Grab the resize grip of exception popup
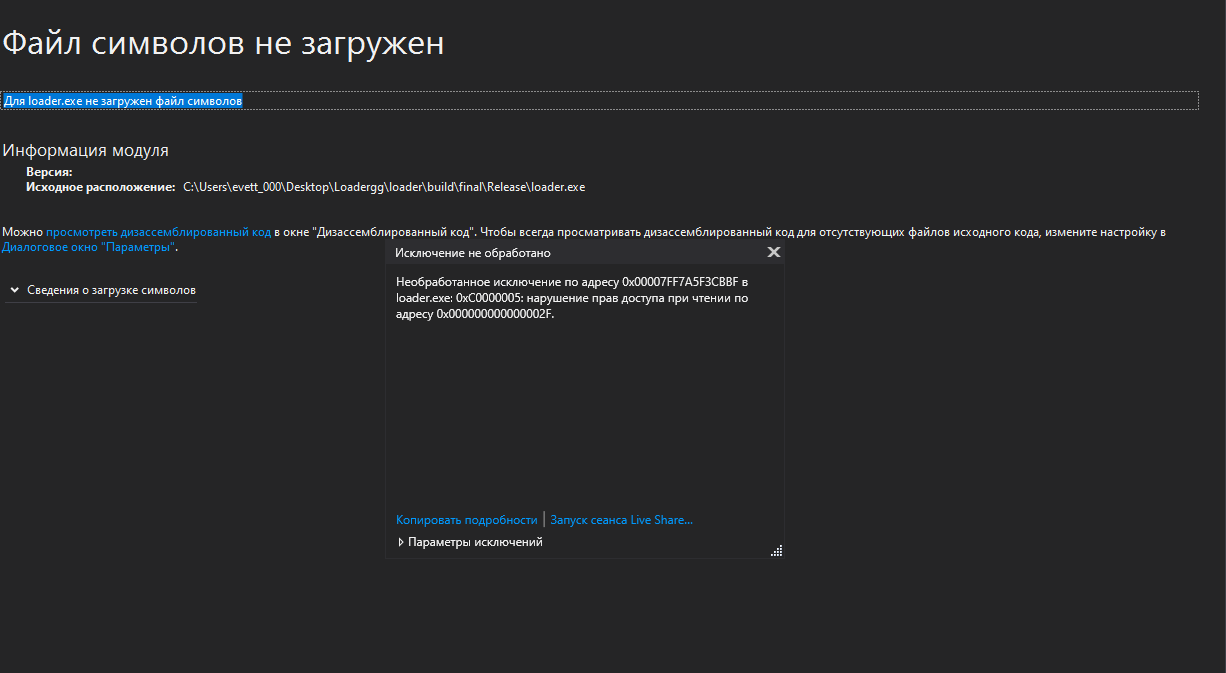Screen dimensions: 1226x673 click(776, 550)
